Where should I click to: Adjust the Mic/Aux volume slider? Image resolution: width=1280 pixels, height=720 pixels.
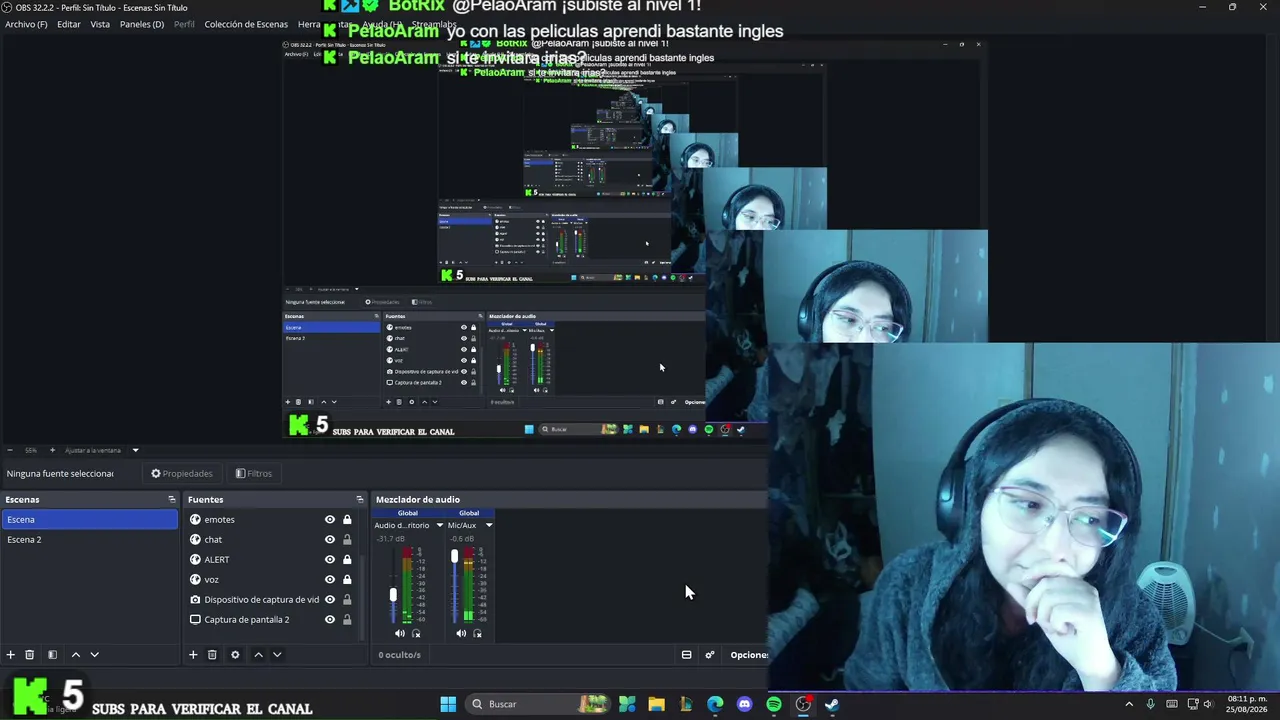(x=454, y=556)
